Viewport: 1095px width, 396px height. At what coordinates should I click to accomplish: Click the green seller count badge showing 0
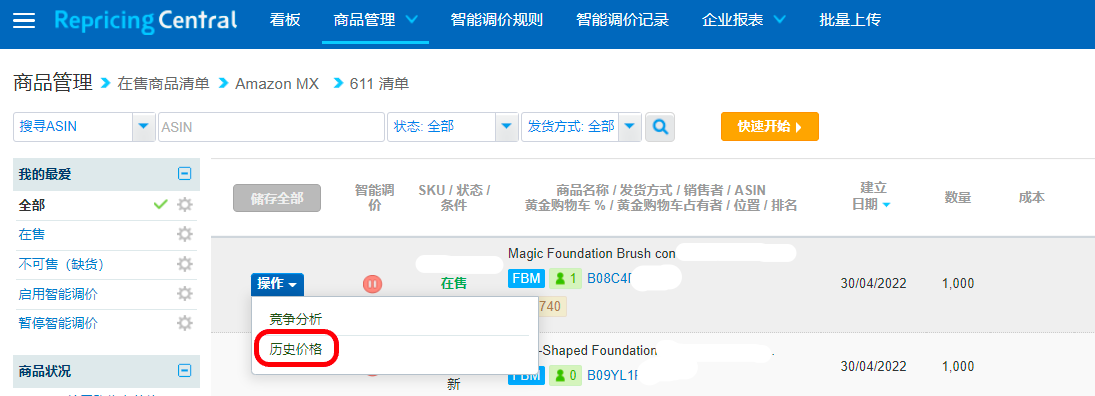coord(565,376)
